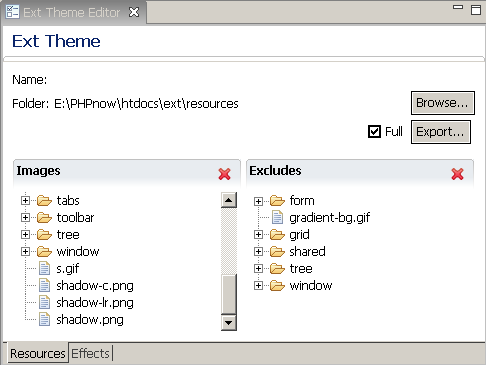Select shadow.png in Images list
The height and width of the screenshot is (365, 486).
tap(90, 320)
